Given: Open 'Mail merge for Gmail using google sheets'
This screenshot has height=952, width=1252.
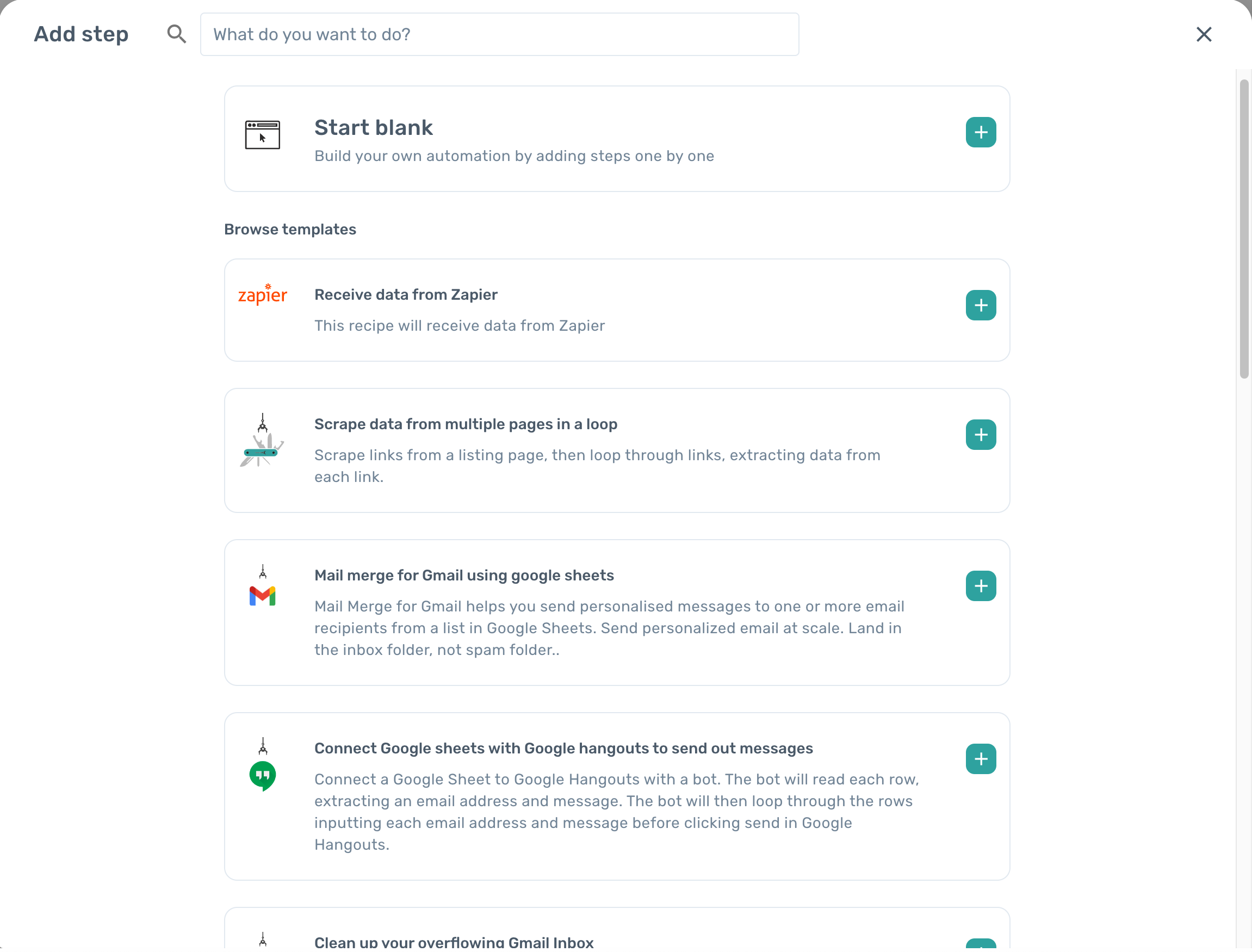Looking at the screenshot, I should [464, 576].
